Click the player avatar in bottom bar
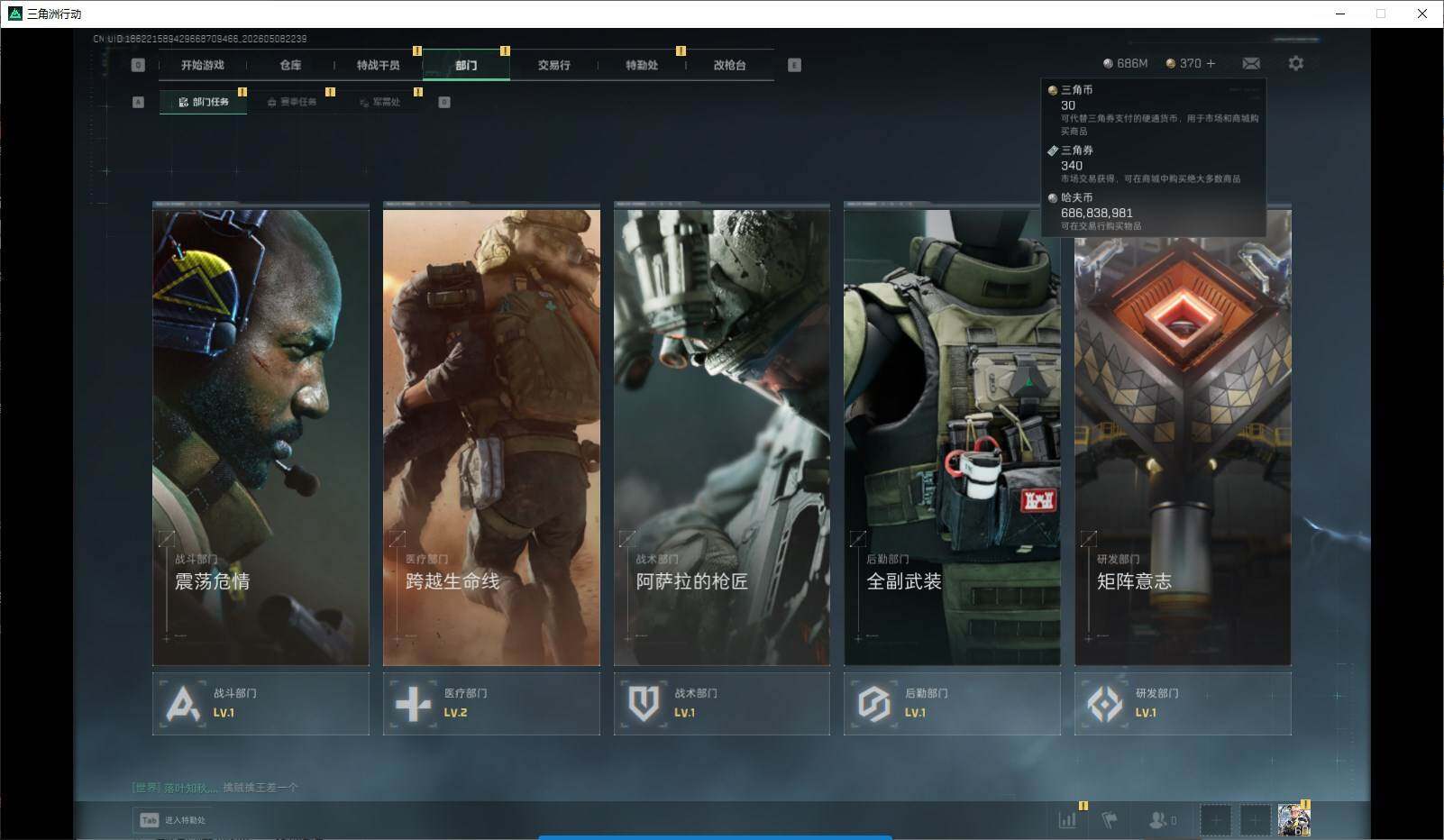1444x840 pixels. (x=1293, y=820)
